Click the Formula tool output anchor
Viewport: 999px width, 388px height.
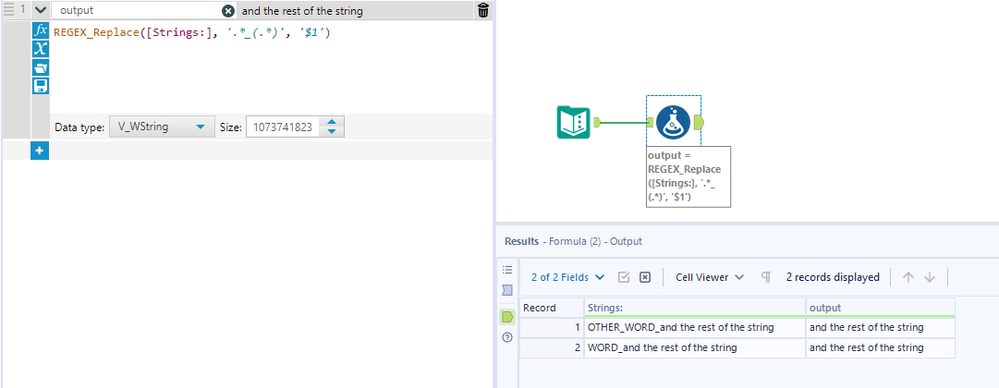click(x=698, y=122)
